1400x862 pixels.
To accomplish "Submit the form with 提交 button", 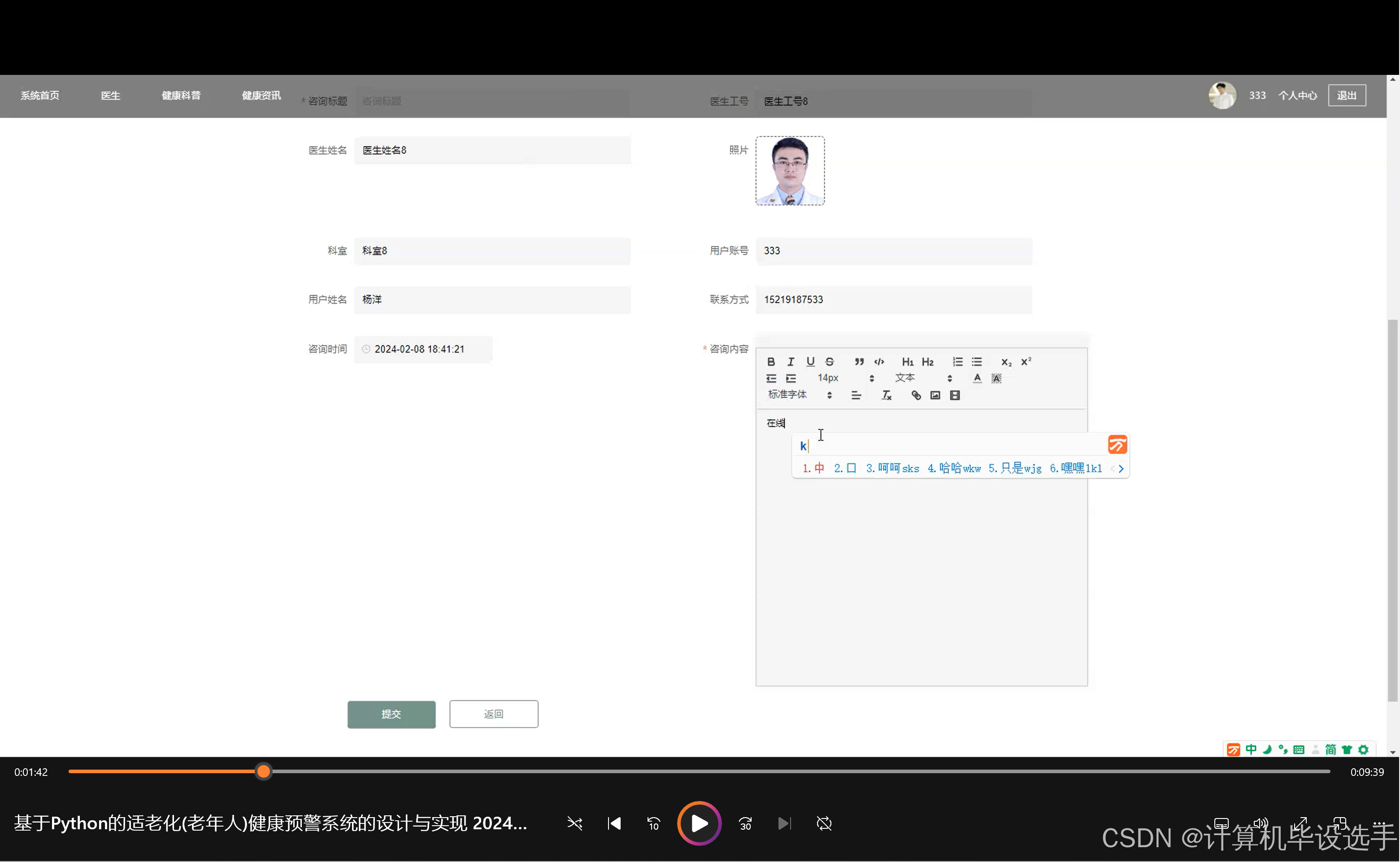I will 391,714.
